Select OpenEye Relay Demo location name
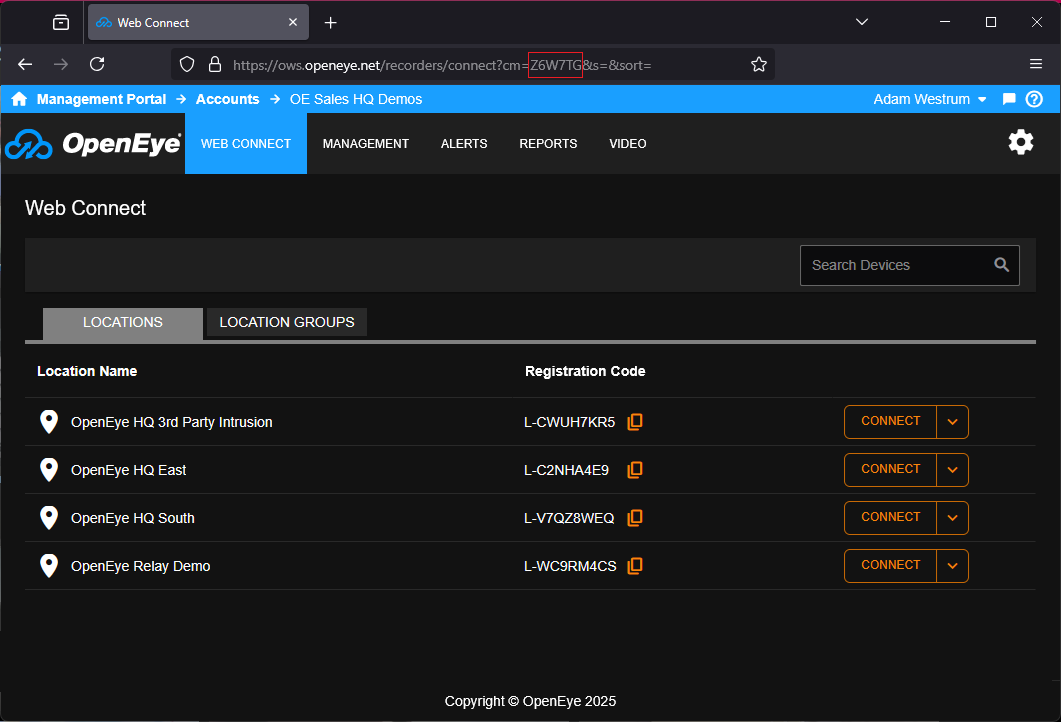This screenshot has height=722, width=1061. pyautogui.click(x=141, y=566)
